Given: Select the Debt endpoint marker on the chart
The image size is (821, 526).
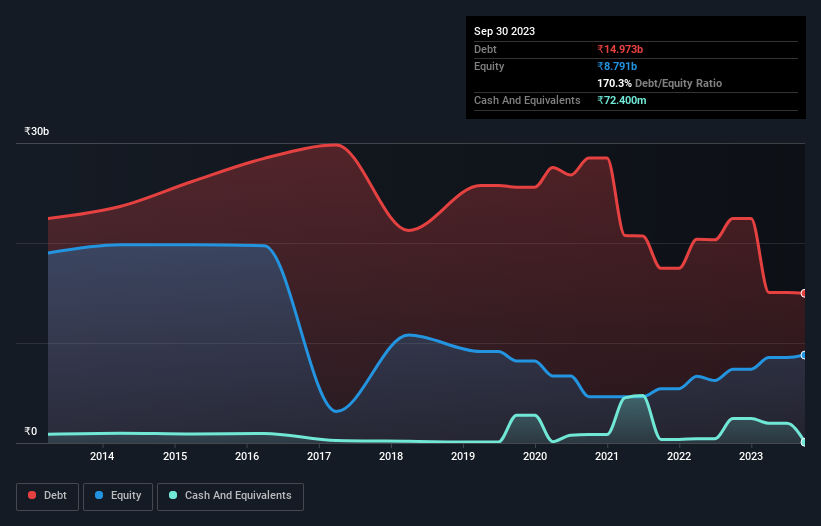Looking at the screenshot, I should (x=804, y=293).
